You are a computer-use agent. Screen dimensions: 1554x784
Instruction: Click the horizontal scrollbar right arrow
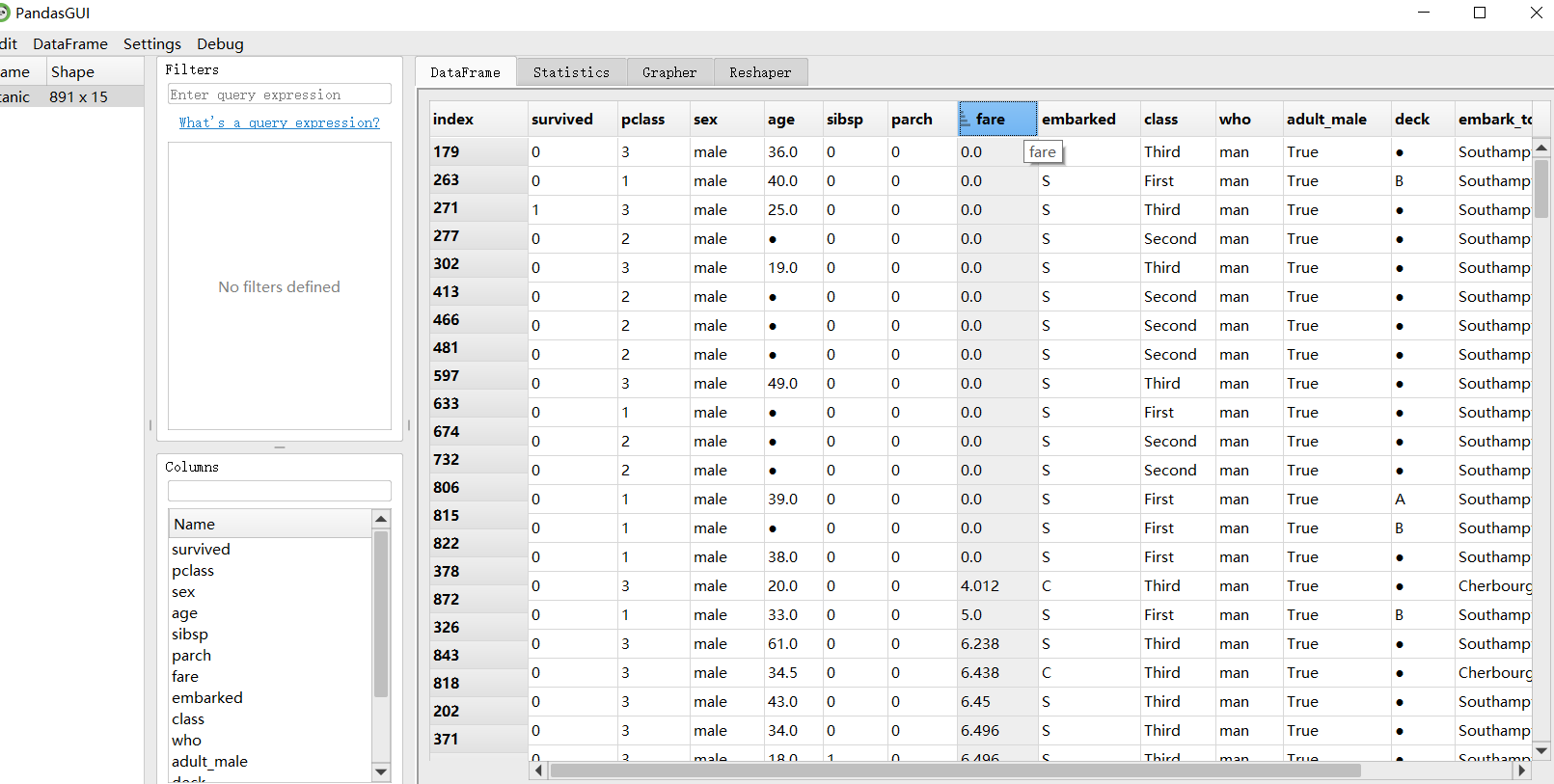pos(1522,770)
